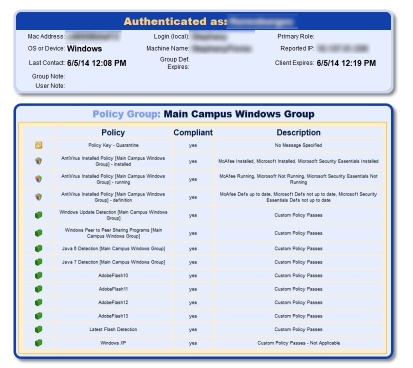Click the 'Group Note:' label

(x=48, y=76)
